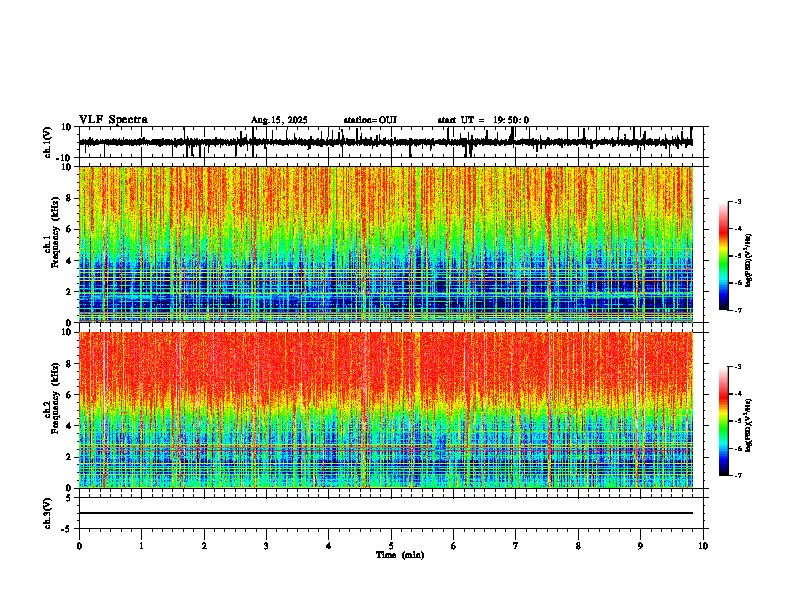The width and height of the screenshot is (792, 612).
Task: Click the "Time (min)" axis label
Action: coord(400,555)
